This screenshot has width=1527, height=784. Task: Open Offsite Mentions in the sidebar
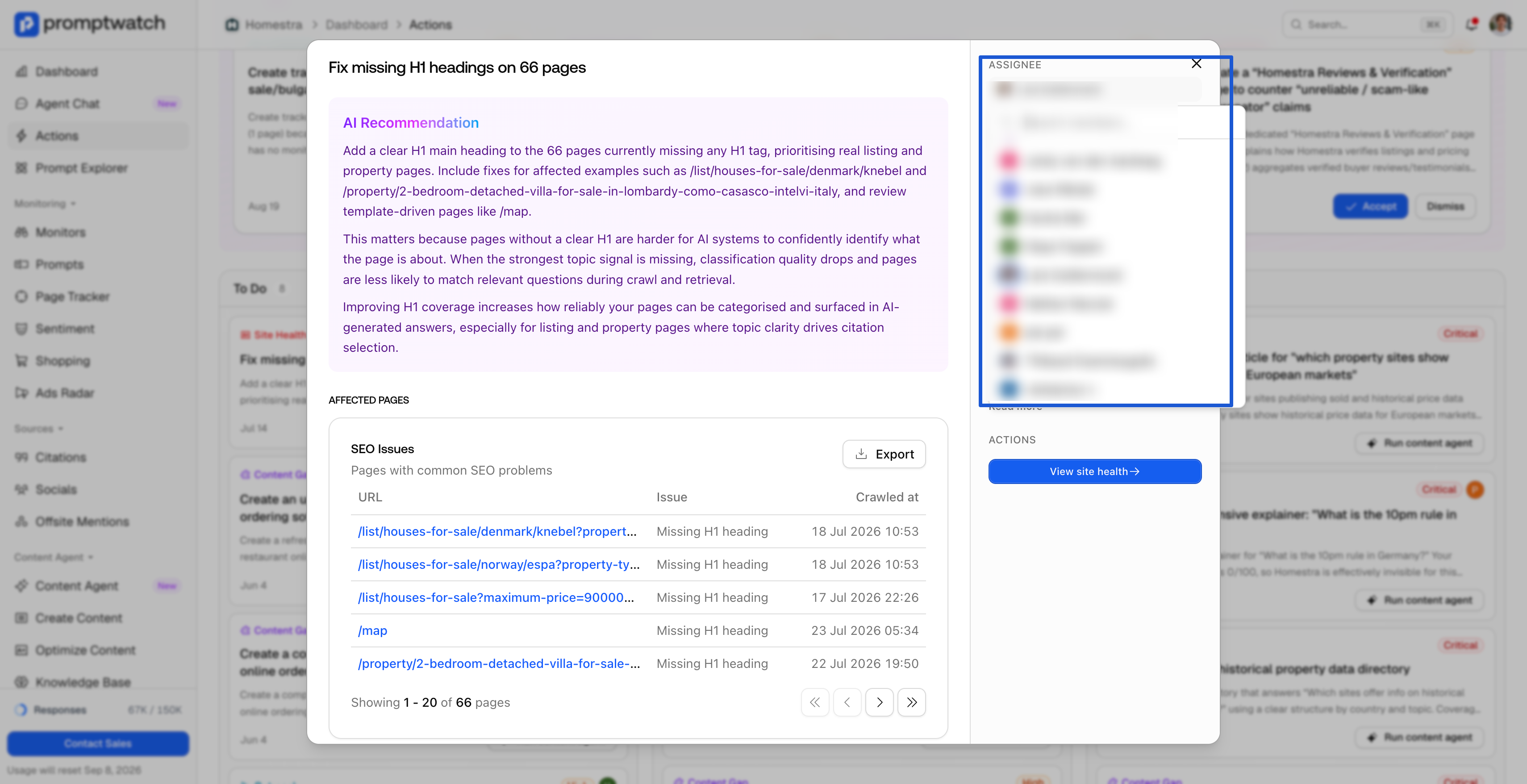98,521
